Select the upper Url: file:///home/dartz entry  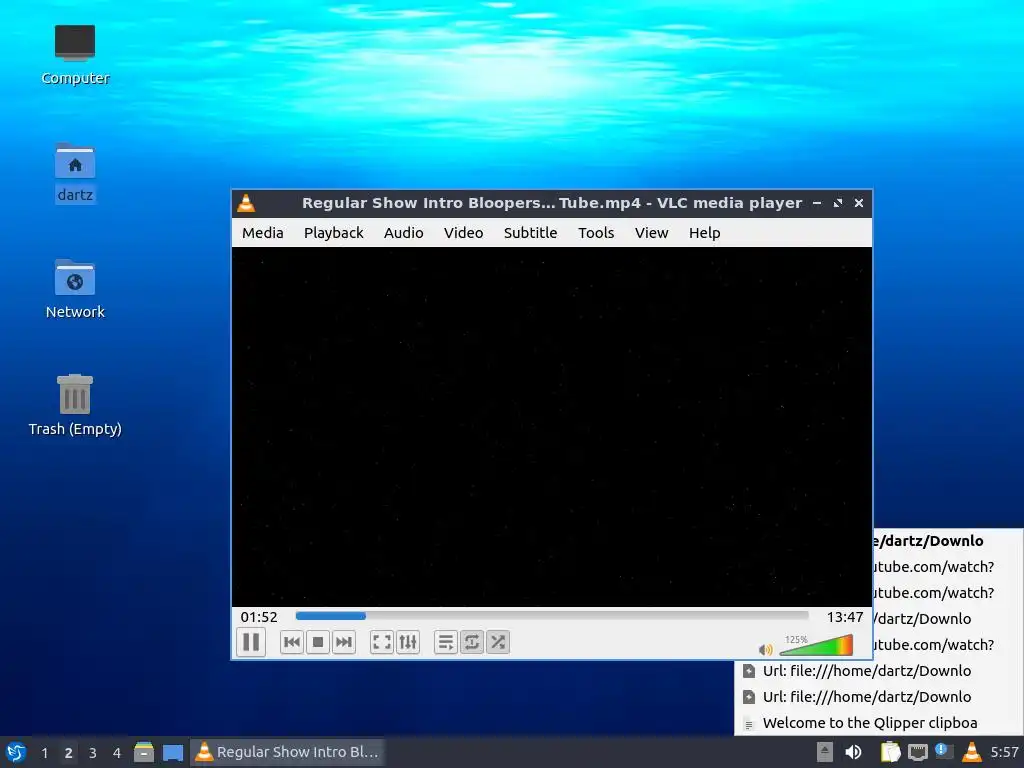click(879, 671)
